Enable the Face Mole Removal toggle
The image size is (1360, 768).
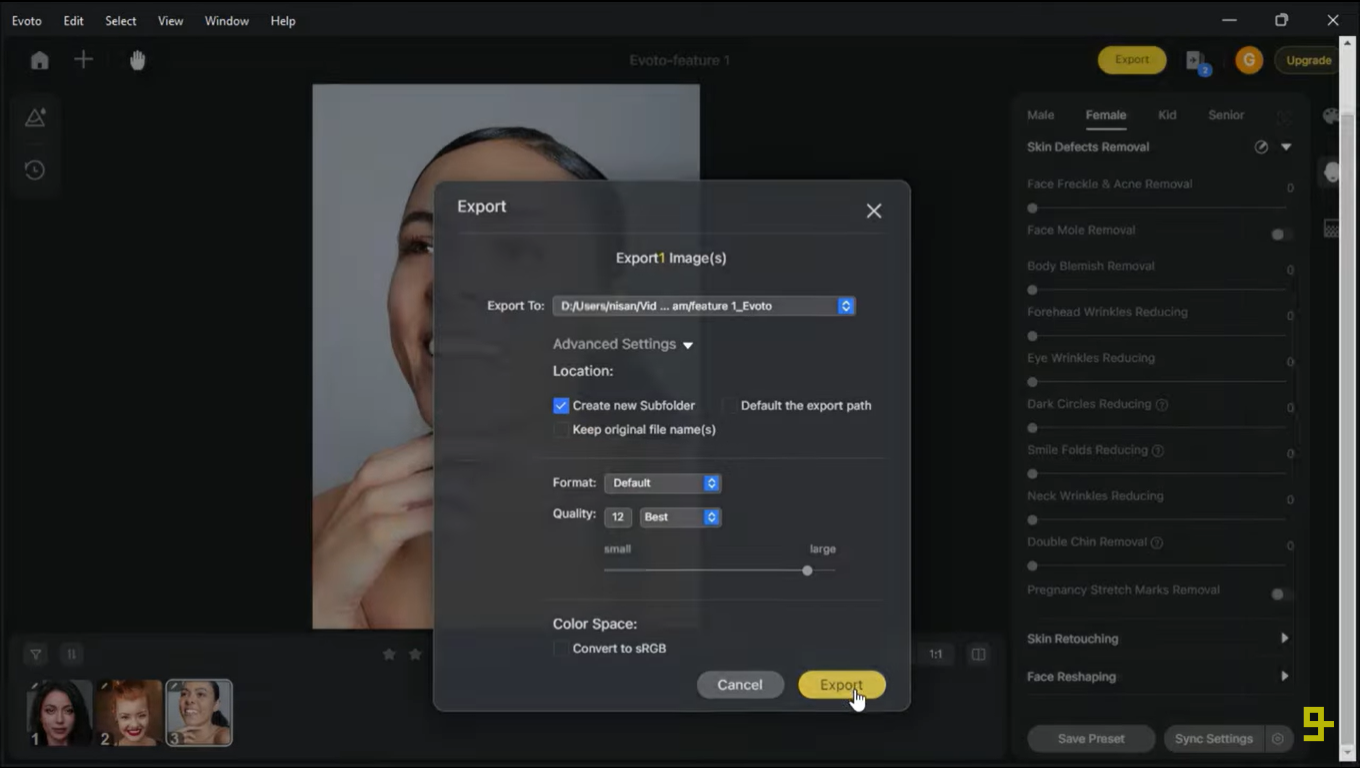pyautogui.click(x=1279, y=234)
